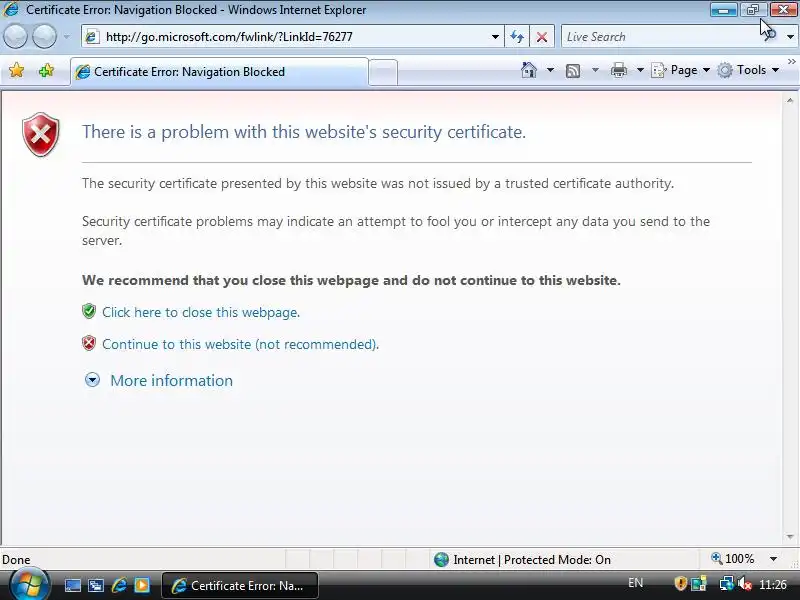Show more toolbar items chevron
The height and width of the screenshot is (600, 800).
pos(791,61)
